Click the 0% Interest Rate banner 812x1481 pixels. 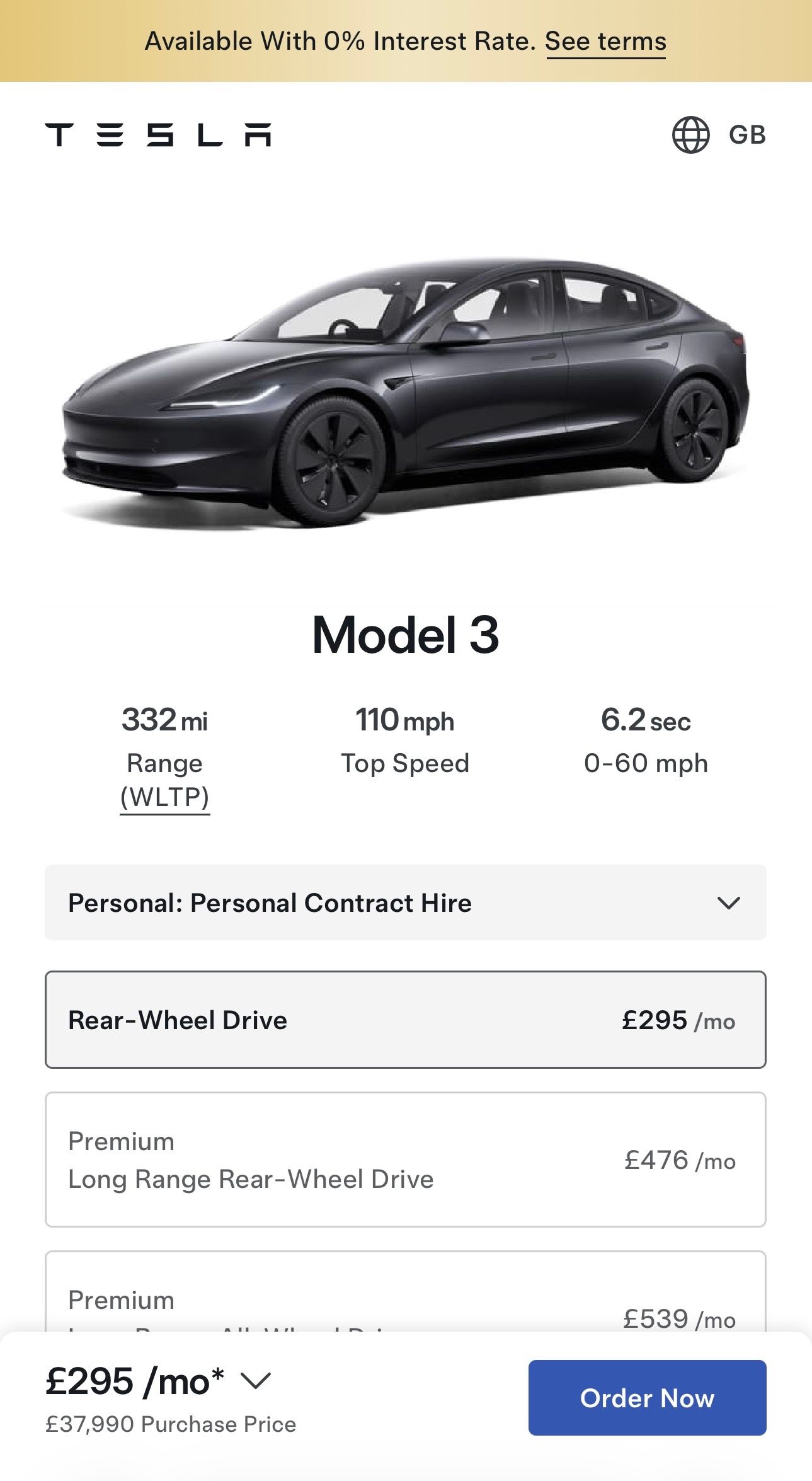pos(340,42)
